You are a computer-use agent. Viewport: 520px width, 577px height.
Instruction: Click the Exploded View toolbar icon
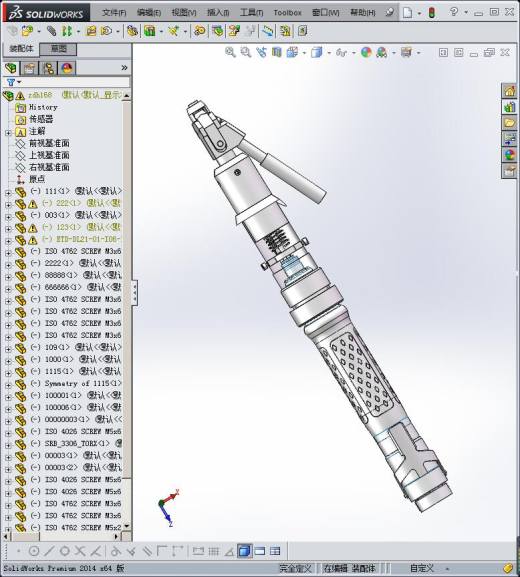[x=234, y=31]
